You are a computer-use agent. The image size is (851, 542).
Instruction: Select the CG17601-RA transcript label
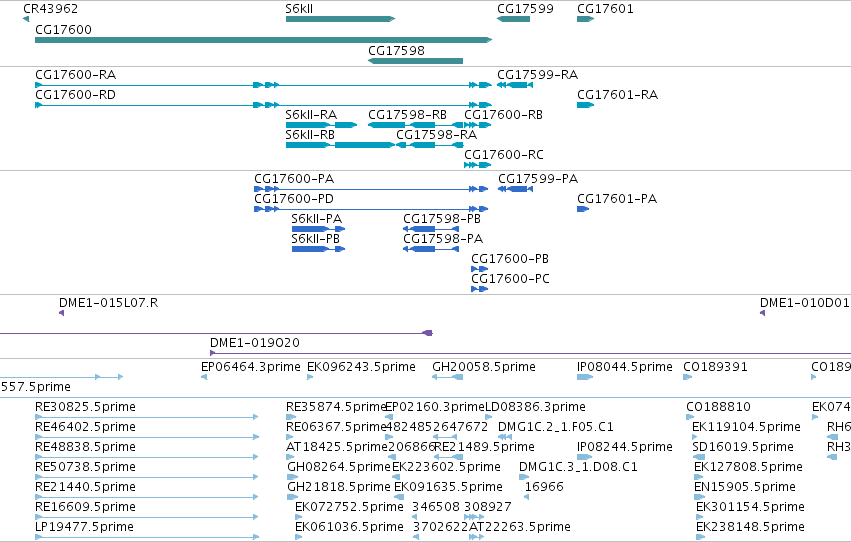(x=618, y=95)
